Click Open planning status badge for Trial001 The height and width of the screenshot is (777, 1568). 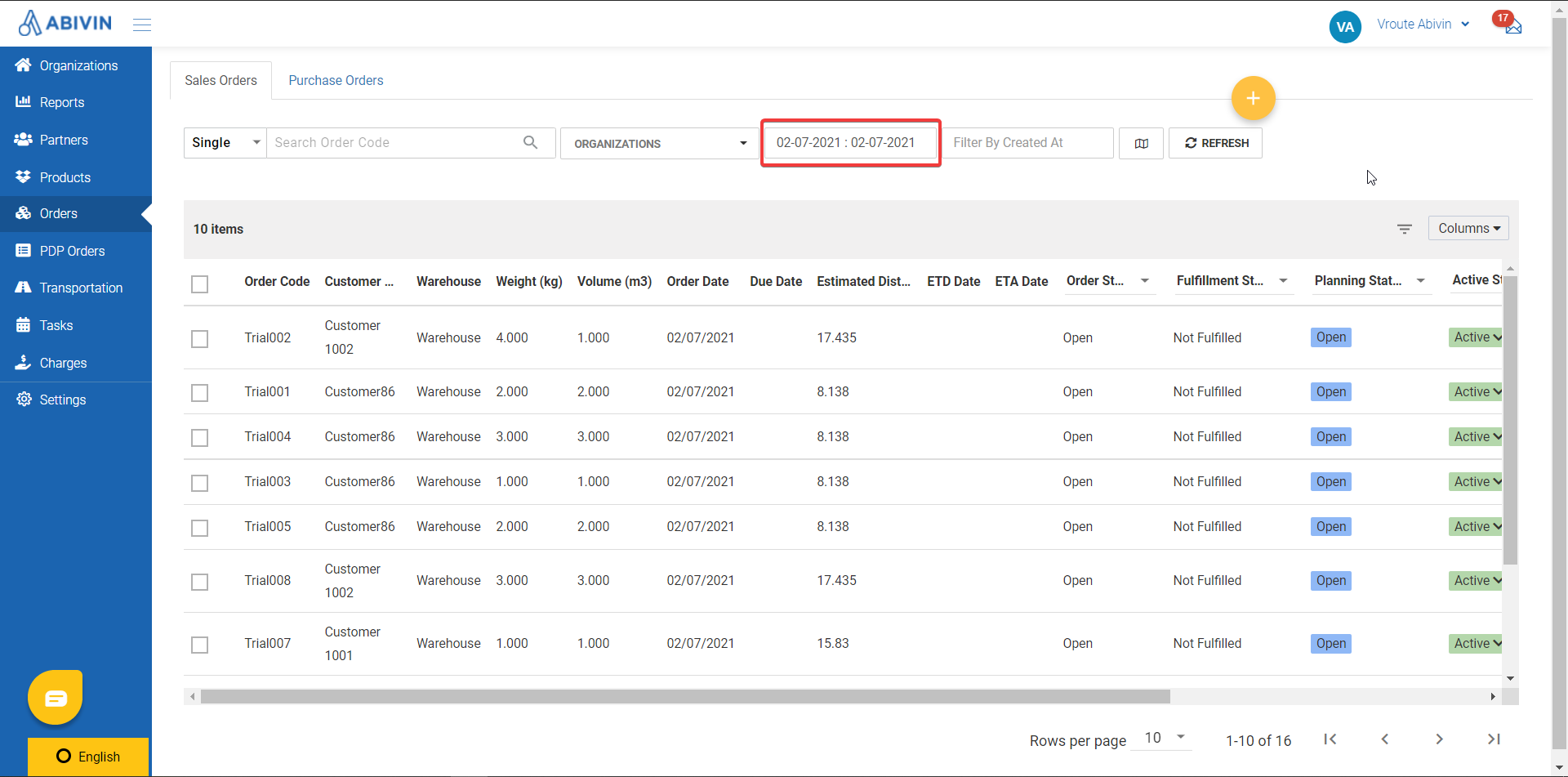pyautogui.click(x=1331, y=391)
